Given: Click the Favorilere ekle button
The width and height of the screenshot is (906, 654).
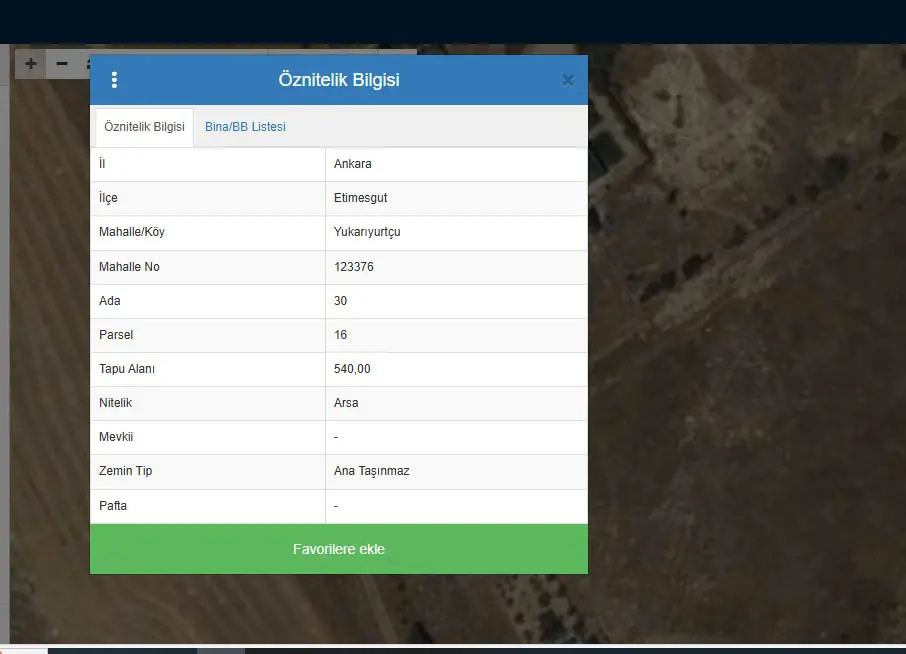Looking at the screenshot, I should click(339, 549).
